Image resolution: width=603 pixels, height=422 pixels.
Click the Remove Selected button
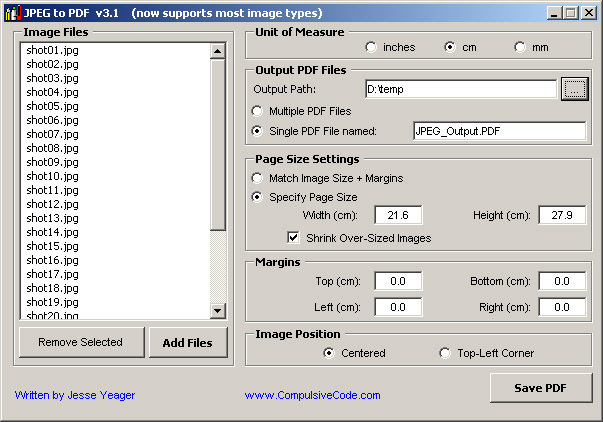point(82,342)
